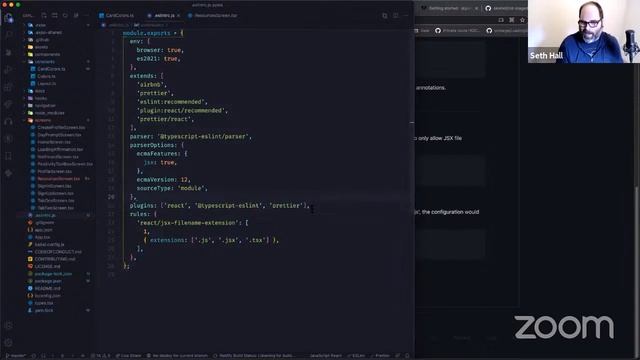The height and width of the screenshot is (360, 640).
Task: Open the Source Control view
Action: (x=9, y=52)
